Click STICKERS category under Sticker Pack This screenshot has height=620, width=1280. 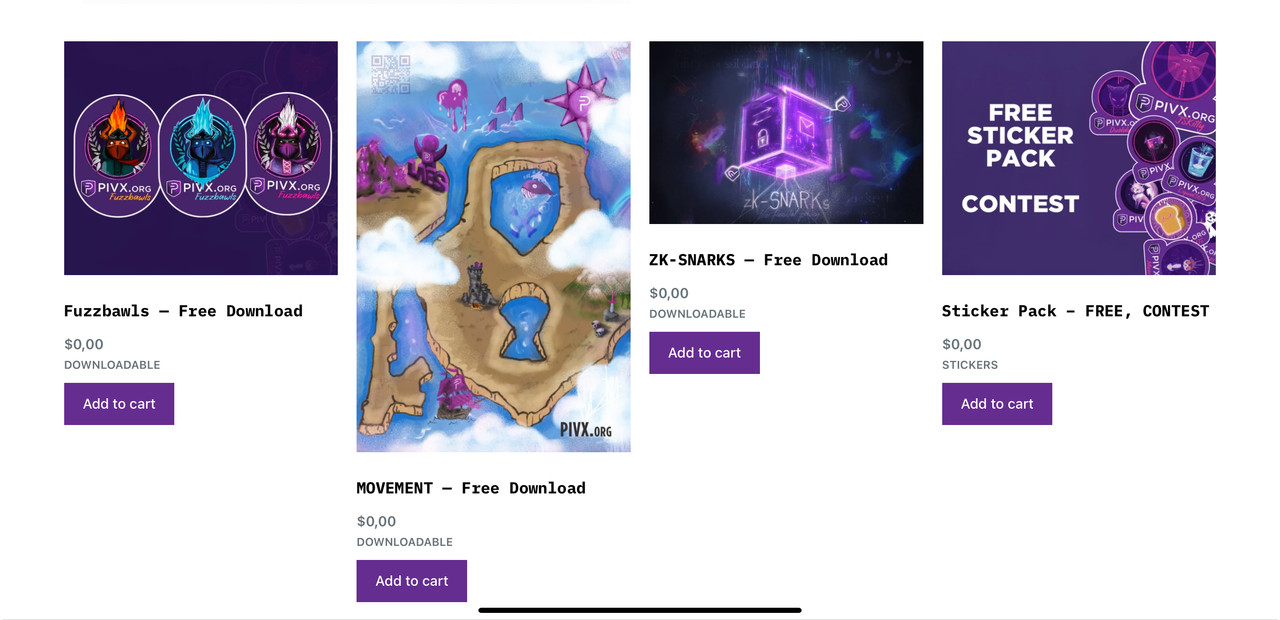970,365
